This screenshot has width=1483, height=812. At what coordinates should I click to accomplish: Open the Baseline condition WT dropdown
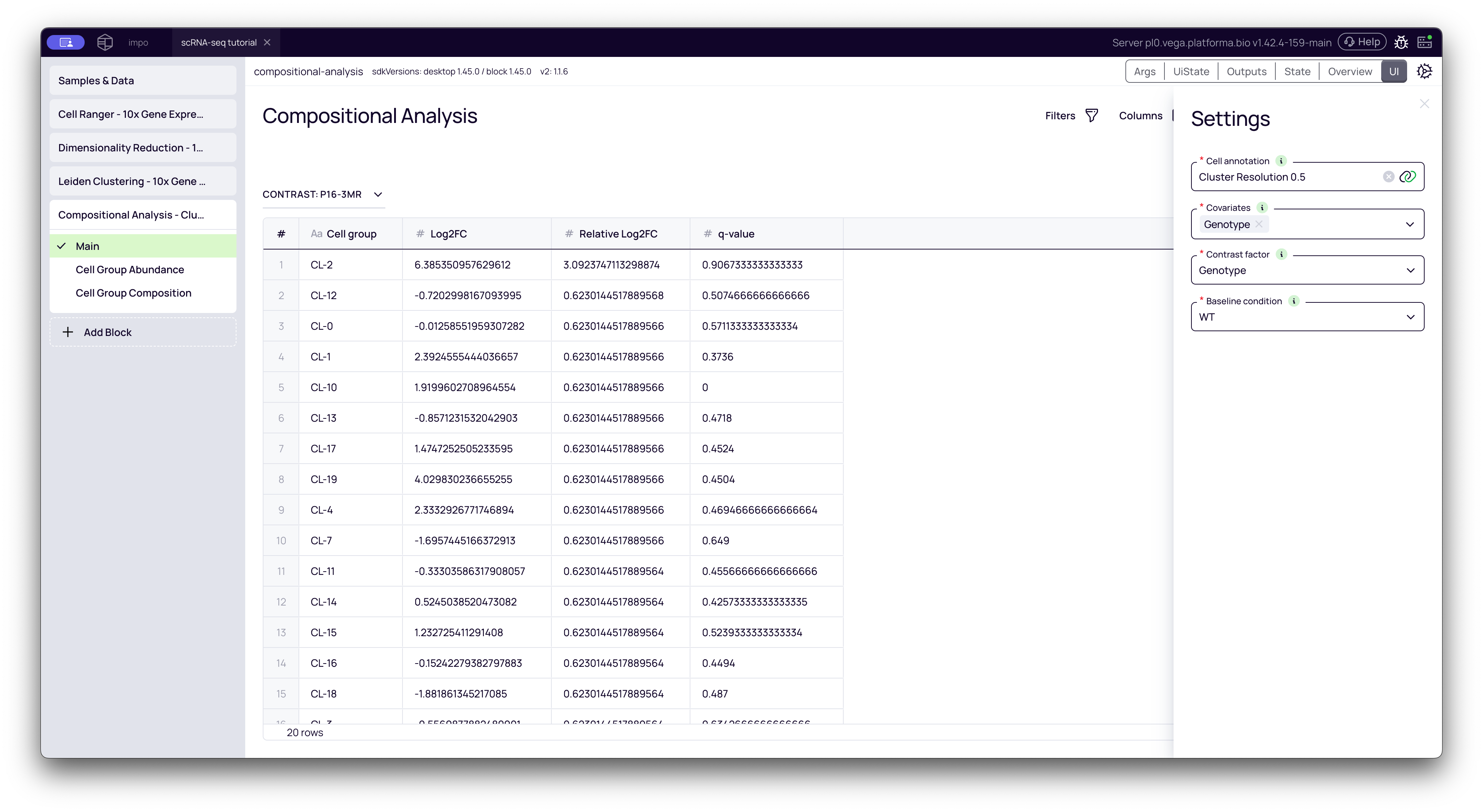point(1410,317)
